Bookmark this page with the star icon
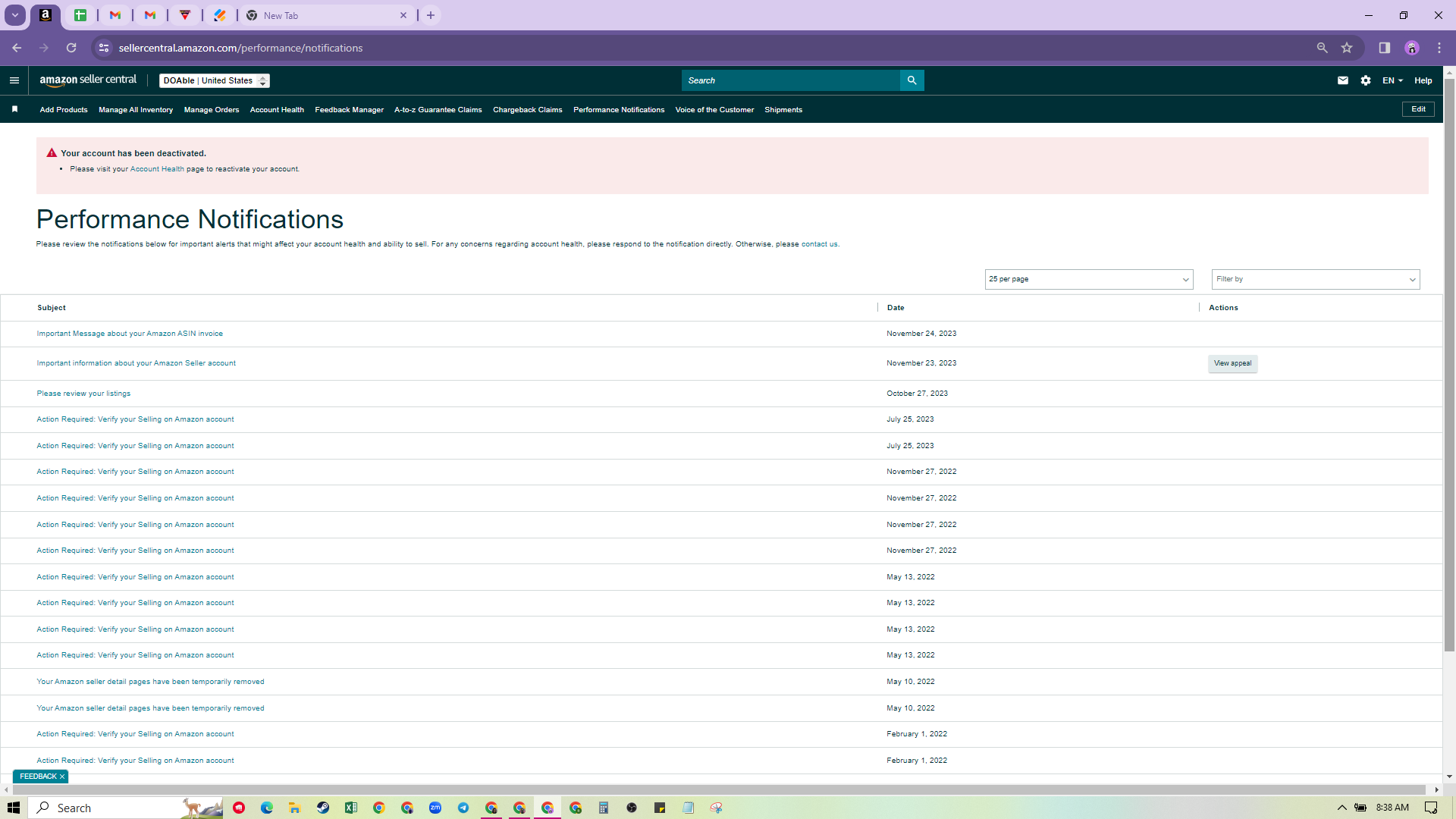Viewport: 1456px width, 819px height. tap(1347, 48)
